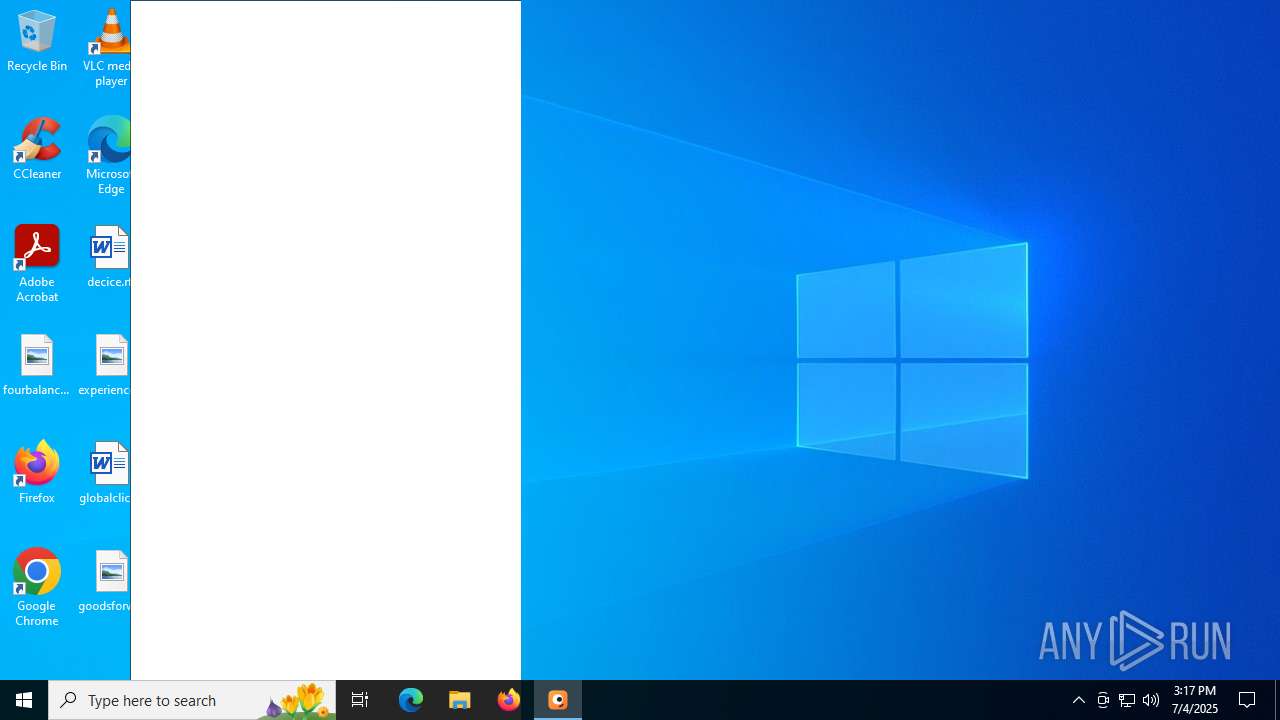Viewport: 1280px width, 720px height.
Task: Open the Meet Now tray icon
Action: click(x=1103, y=700)
